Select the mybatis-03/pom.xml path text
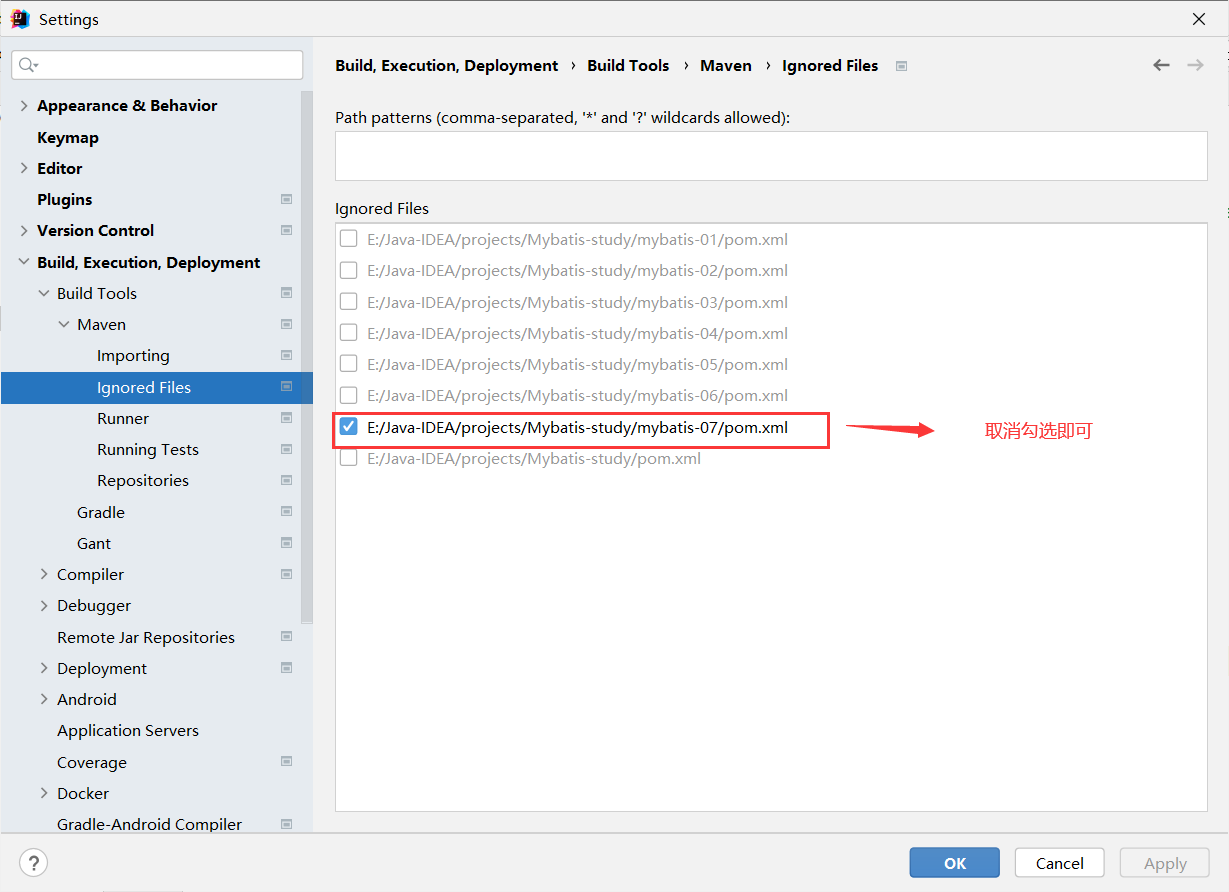Screen dimensions: 1229x892 click(x=577, y=302)
